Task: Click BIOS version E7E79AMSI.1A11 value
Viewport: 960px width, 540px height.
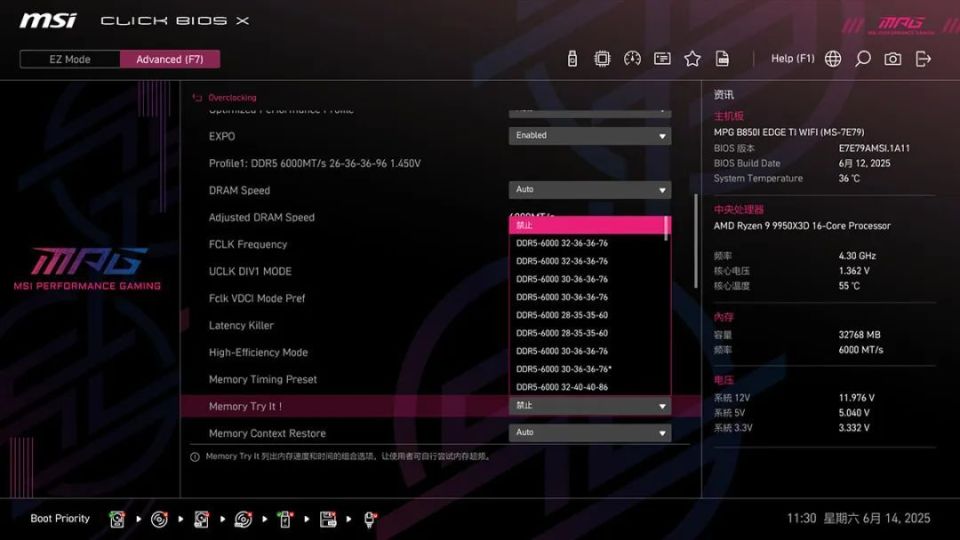Action: pyautogui.click(x=874, y=148)
